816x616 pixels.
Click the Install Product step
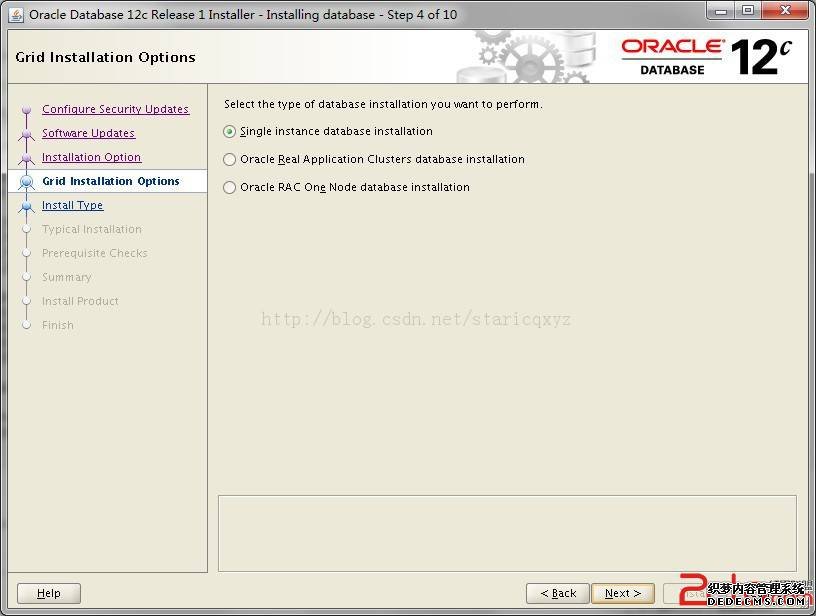(80, 301)
